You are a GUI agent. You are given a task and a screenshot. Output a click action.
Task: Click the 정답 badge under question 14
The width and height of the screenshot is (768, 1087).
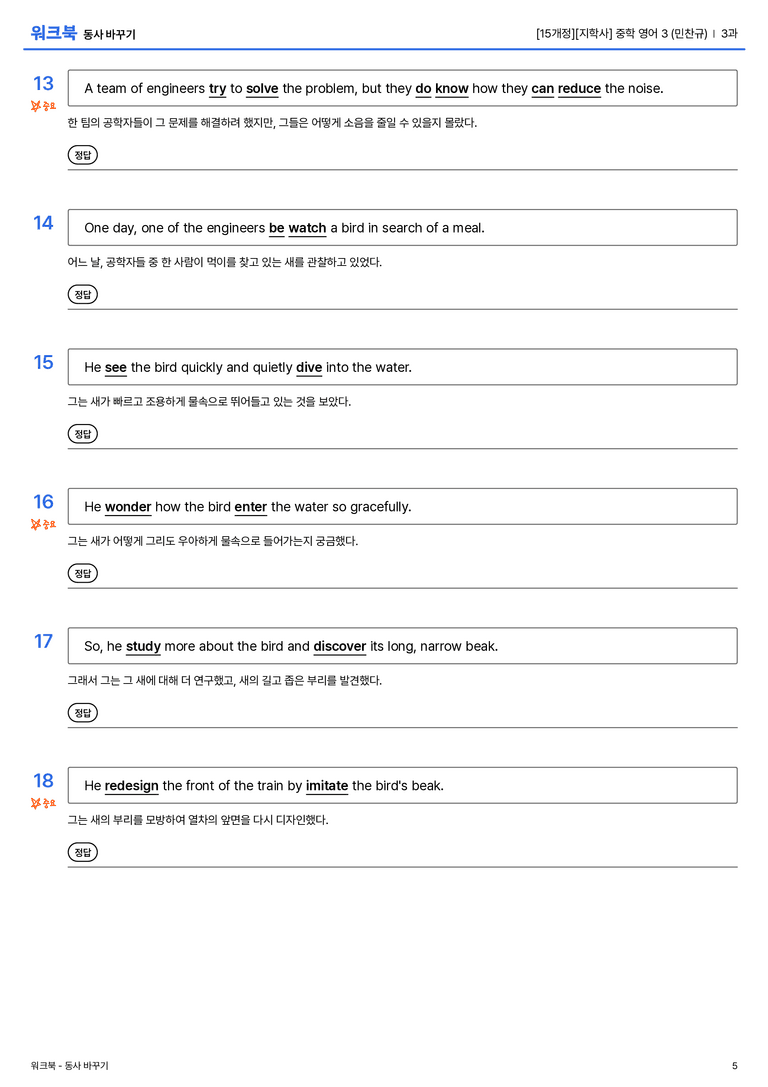[82, 295]
